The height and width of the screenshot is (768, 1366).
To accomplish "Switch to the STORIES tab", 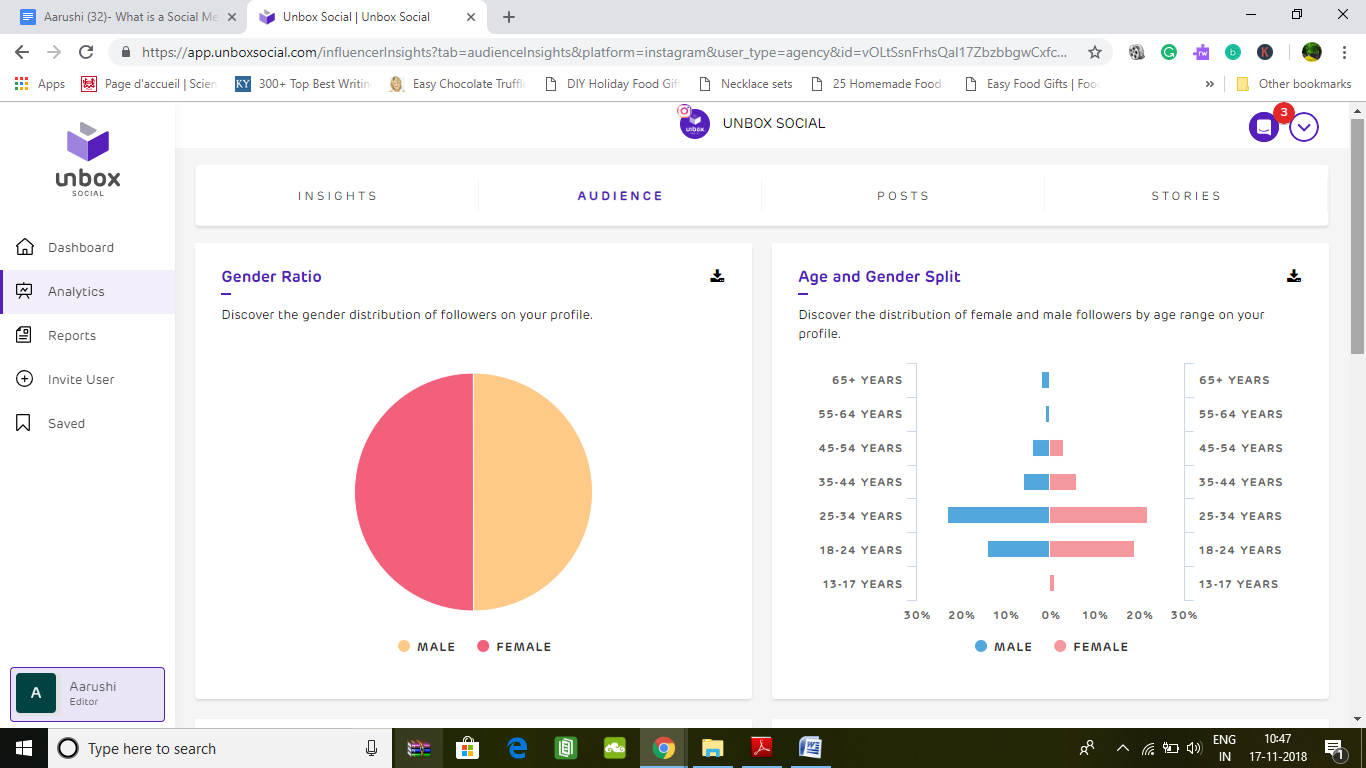I will click(x=1186, y=195).
